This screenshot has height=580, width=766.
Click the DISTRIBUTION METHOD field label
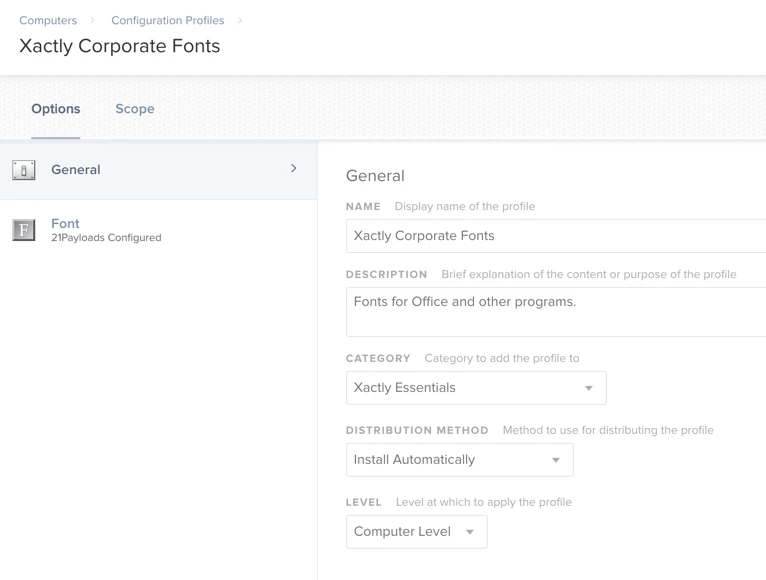tap(417, 430)
